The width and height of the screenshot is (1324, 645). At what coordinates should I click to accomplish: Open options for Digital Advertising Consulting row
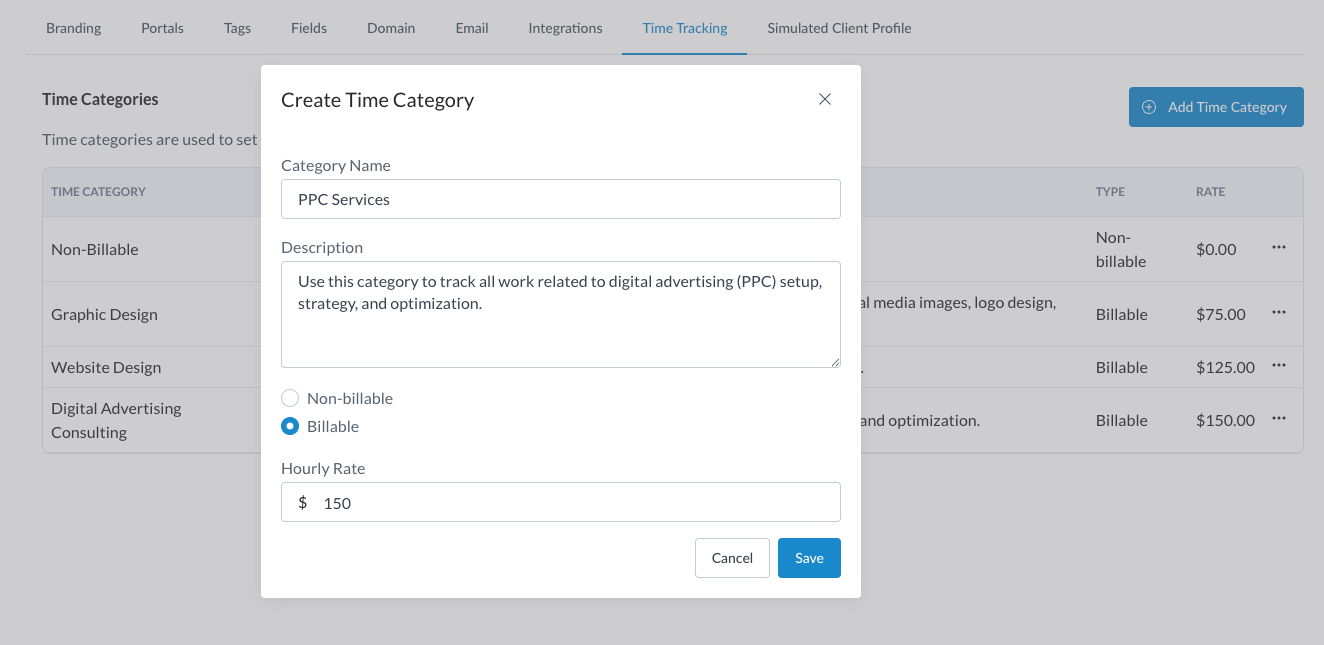click(x=1279, y=419)
